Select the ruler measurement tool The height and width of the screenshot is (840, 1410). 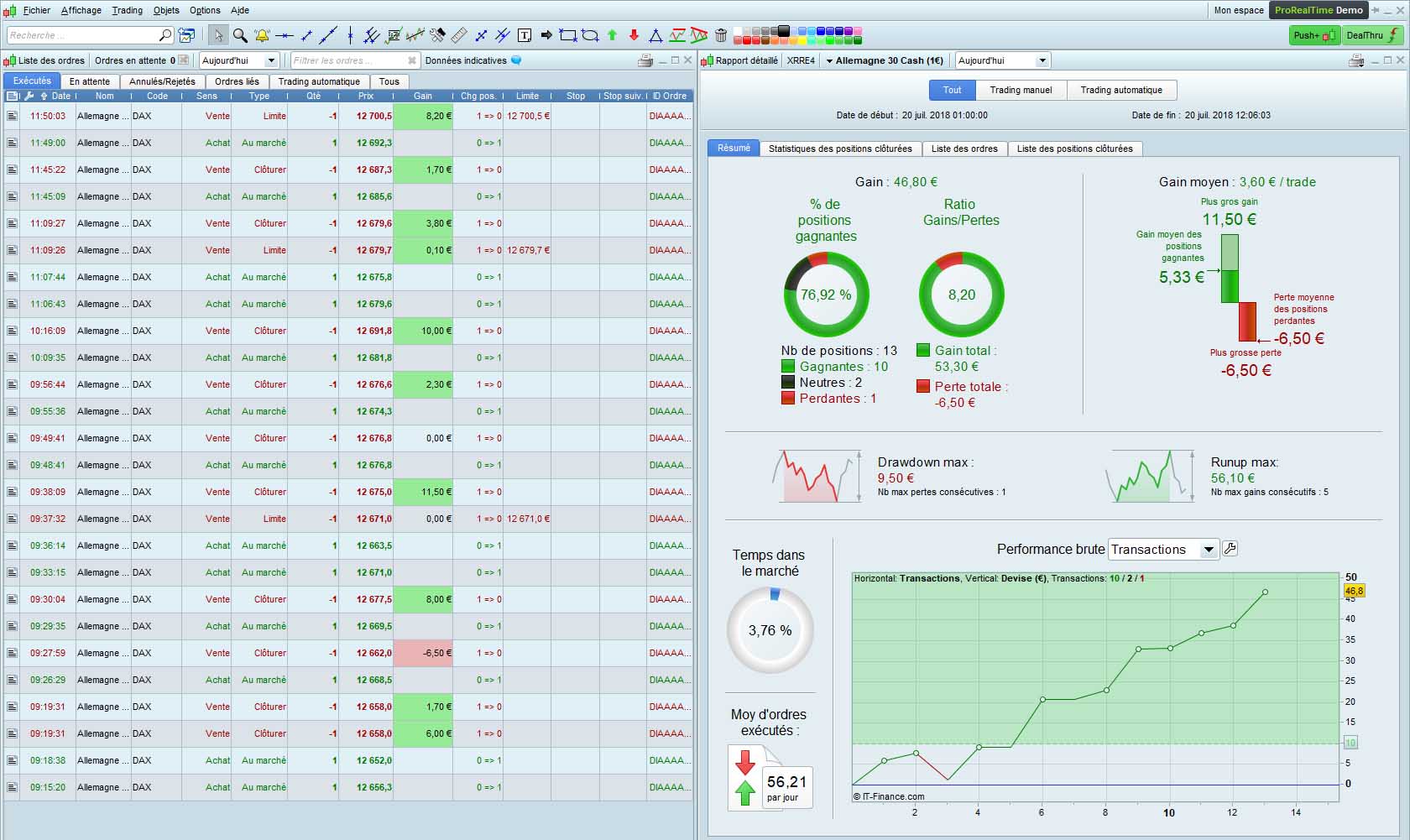pos(459,35)
